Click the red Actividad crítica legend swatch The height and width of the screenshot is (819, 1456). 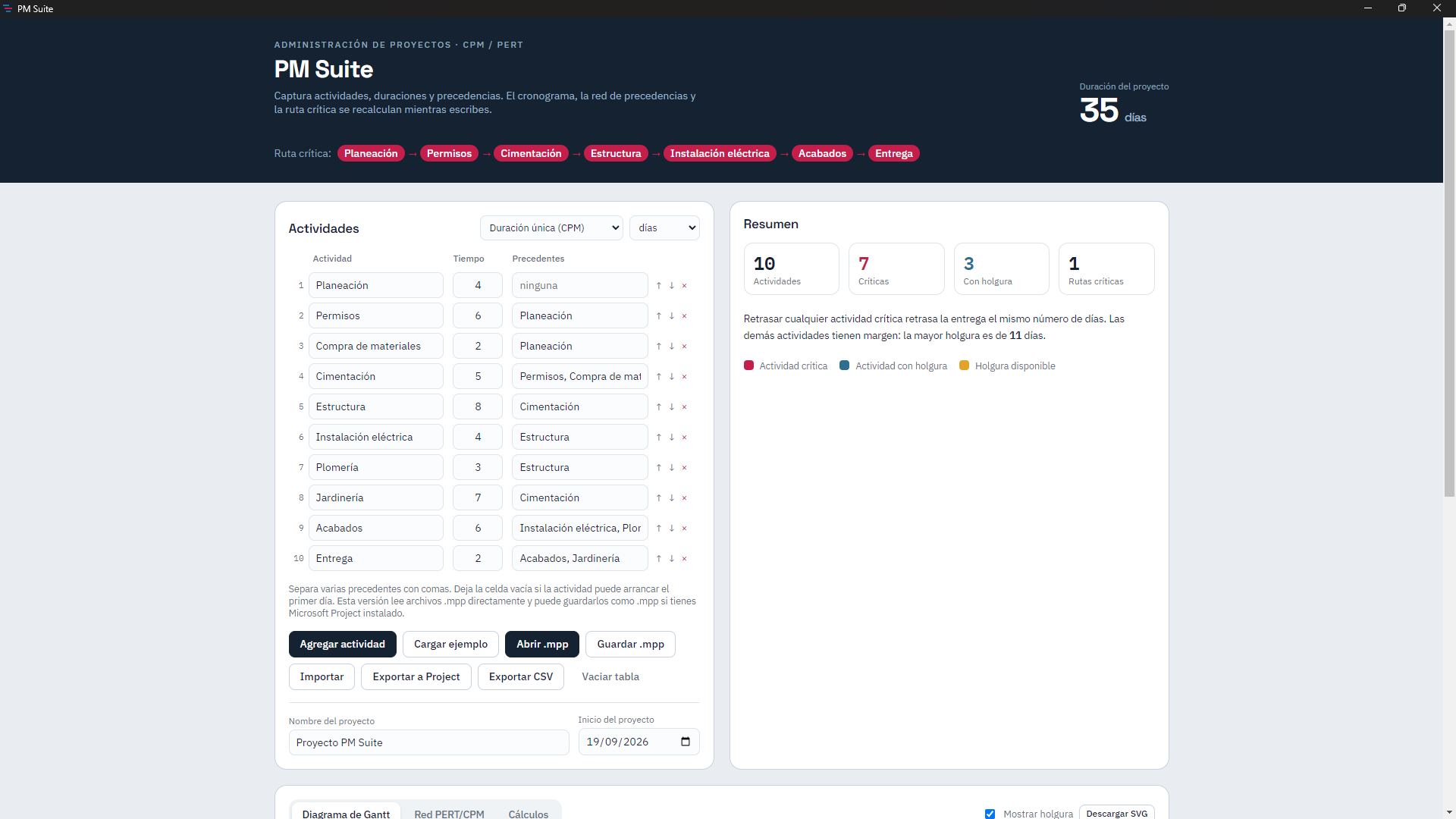748,366
